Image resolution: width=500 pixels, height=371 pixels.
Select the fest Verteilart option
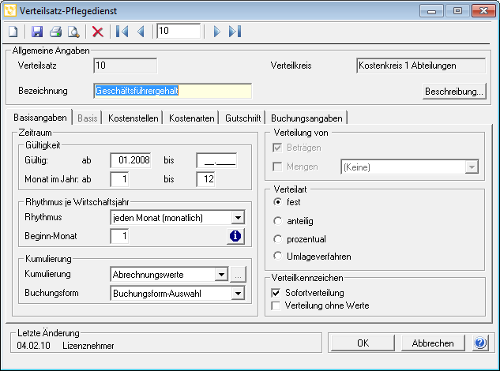pos(277,202)
